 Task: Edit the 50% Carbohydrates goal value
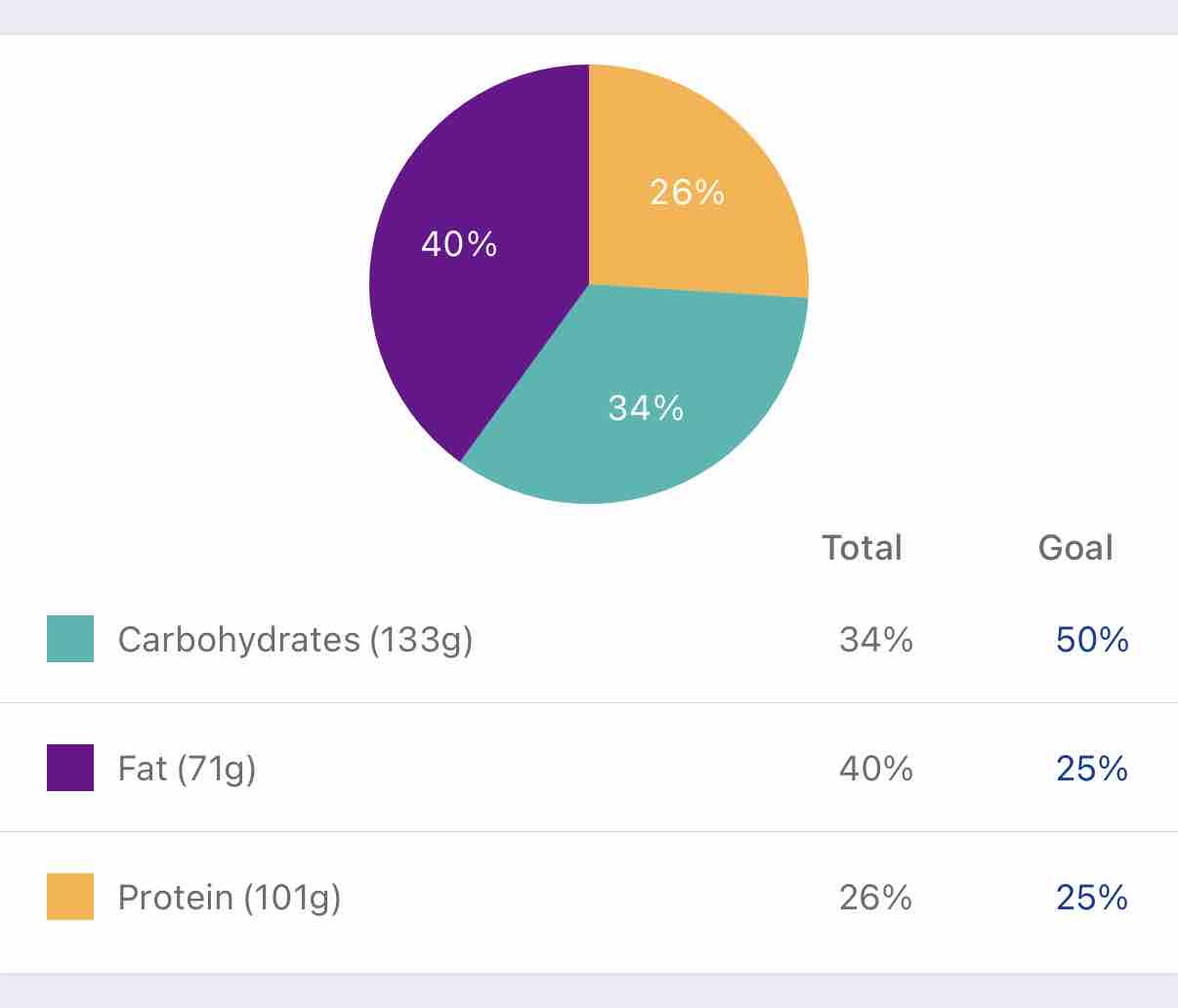coord(1092,640)
